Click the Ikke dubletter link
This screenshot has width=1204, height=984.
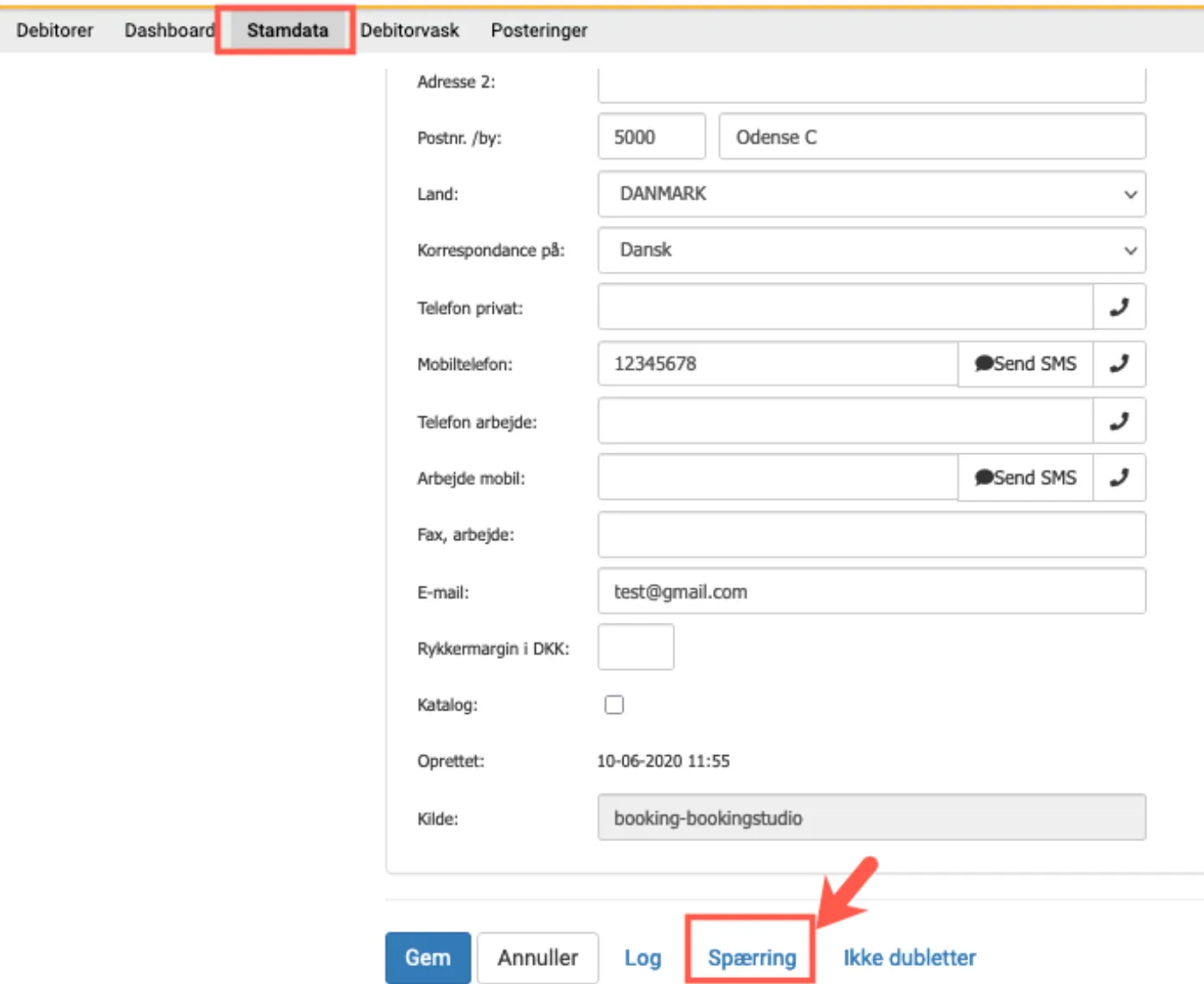click(909, 958)
